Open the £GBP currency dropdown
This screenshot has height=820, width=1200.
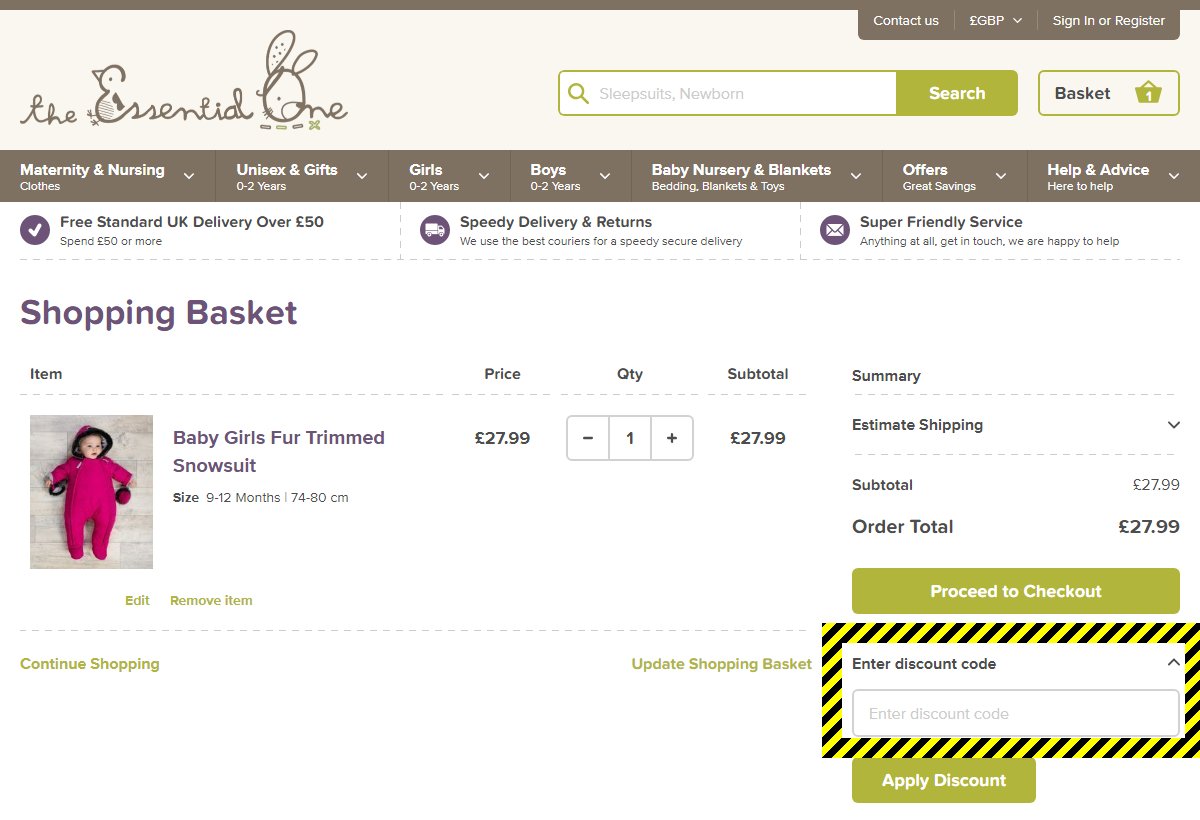996,20
